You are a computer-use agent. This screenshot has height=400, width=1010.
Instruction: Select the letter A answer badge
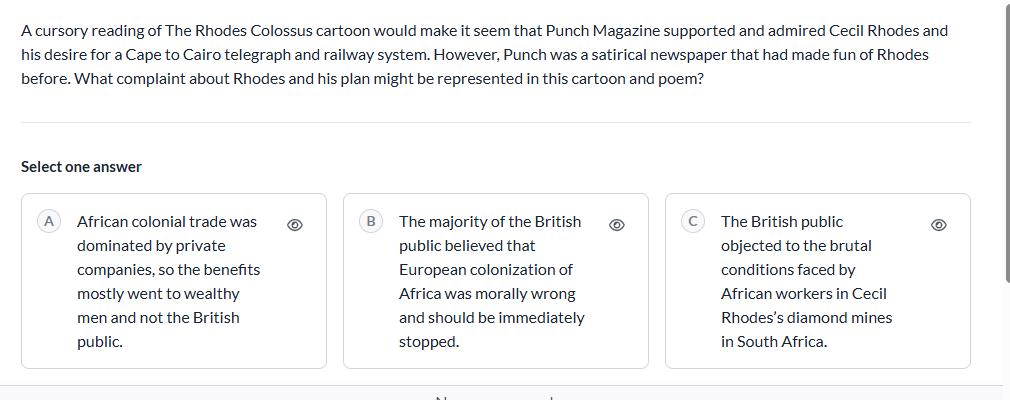pyautogui.click(x=47, y=221)
